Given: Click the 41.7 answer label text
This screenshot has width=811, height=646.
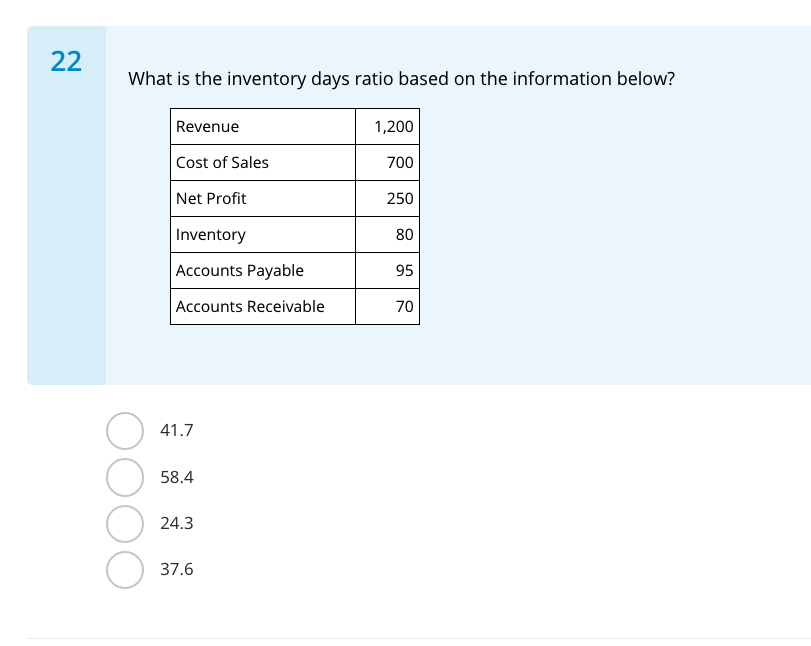Looking at the screenshot, I should [x=177, y=431].
